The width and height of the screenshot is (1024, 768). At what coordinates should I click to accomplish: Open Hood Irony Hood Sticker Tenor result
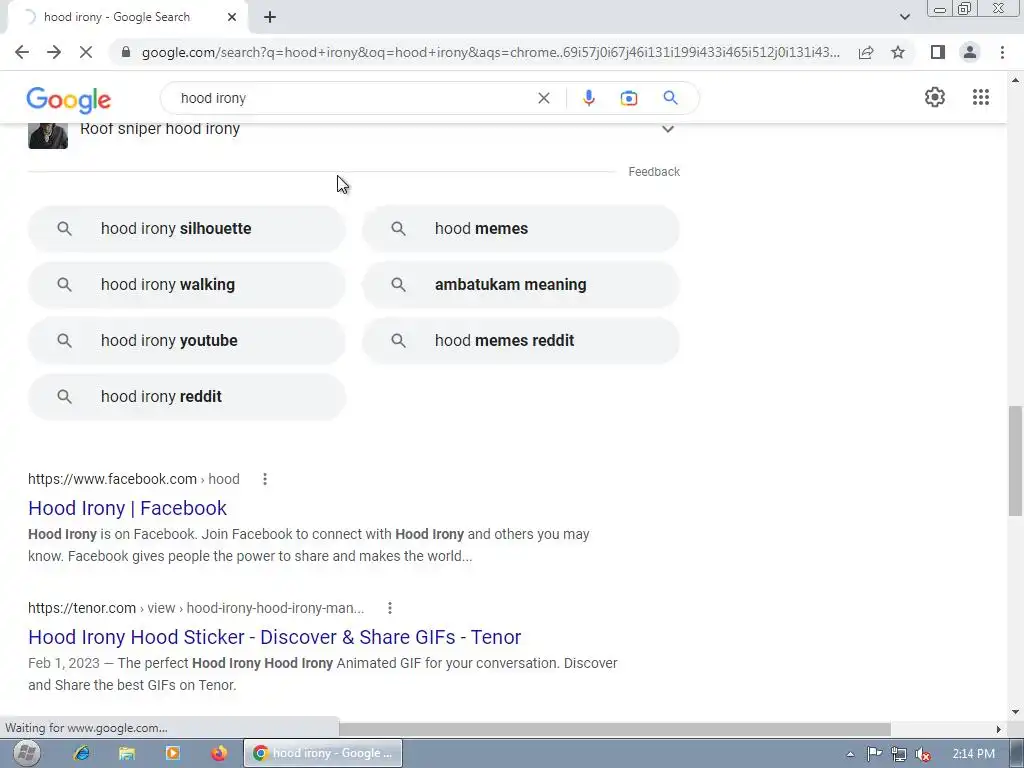click(x=274, y=637)
